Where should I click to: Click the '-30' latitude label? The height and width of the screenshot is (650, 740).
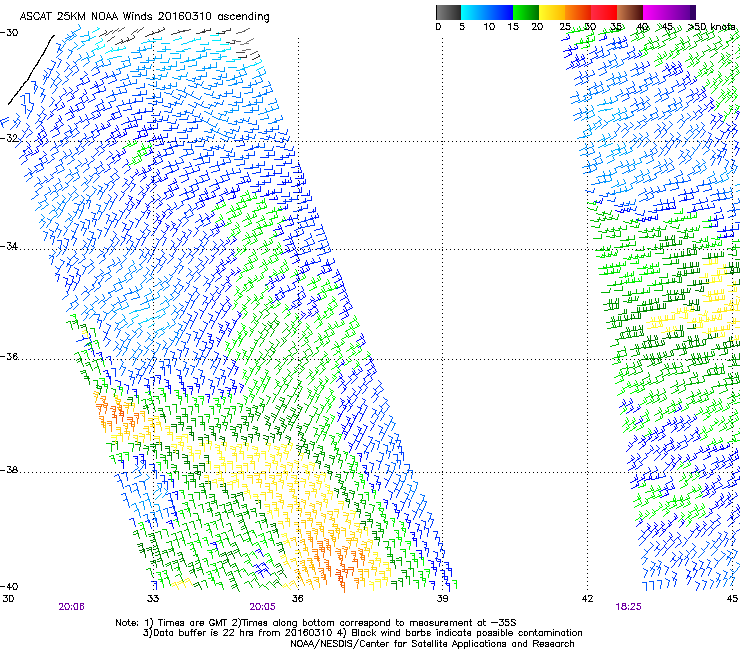pos(9,33)
